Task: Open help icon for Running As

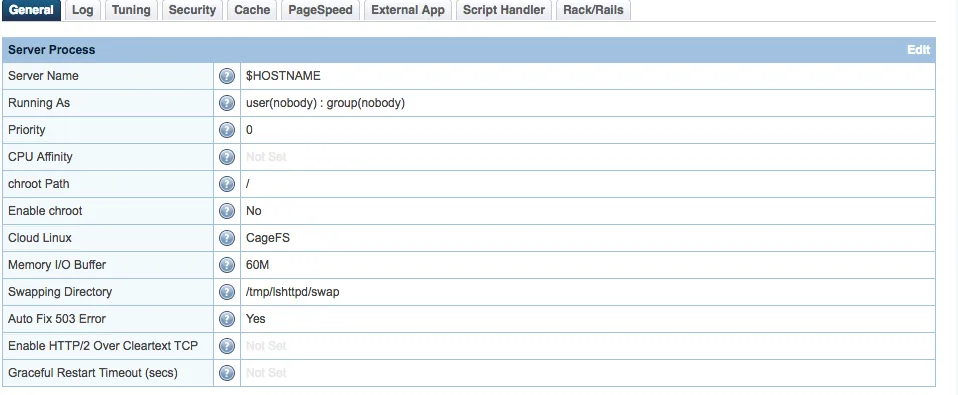Action: tap(227, 103)
